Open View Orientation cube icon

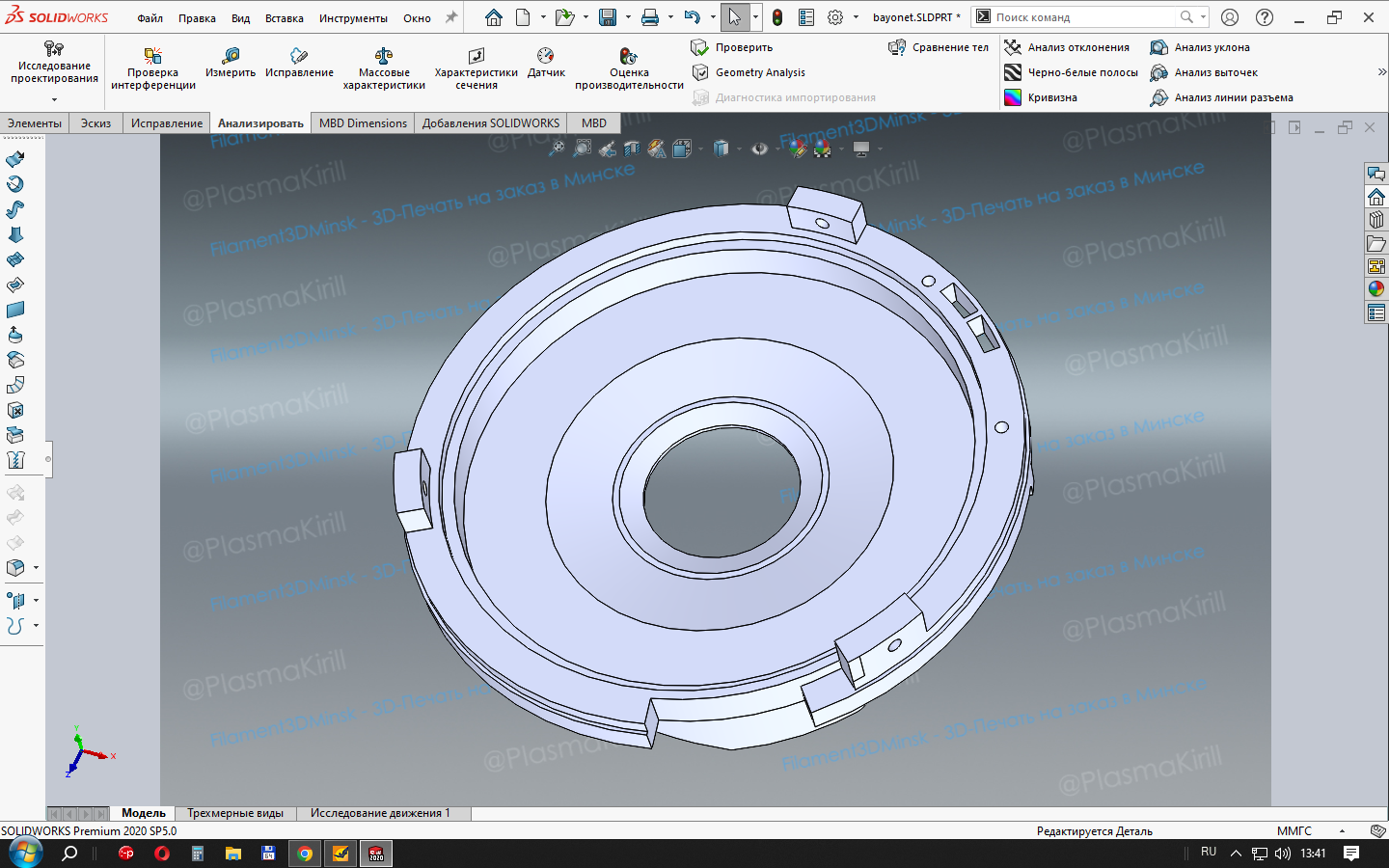682,149
